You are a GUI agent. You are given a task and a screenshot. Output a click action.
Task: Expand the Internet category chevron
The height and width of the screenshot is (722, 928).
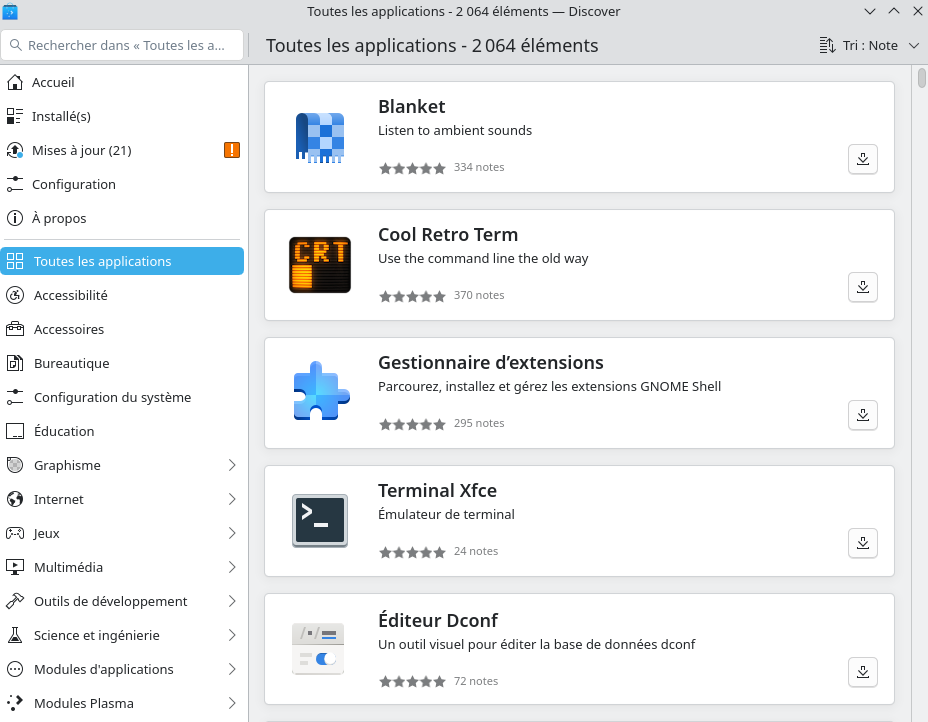point(232,499)
